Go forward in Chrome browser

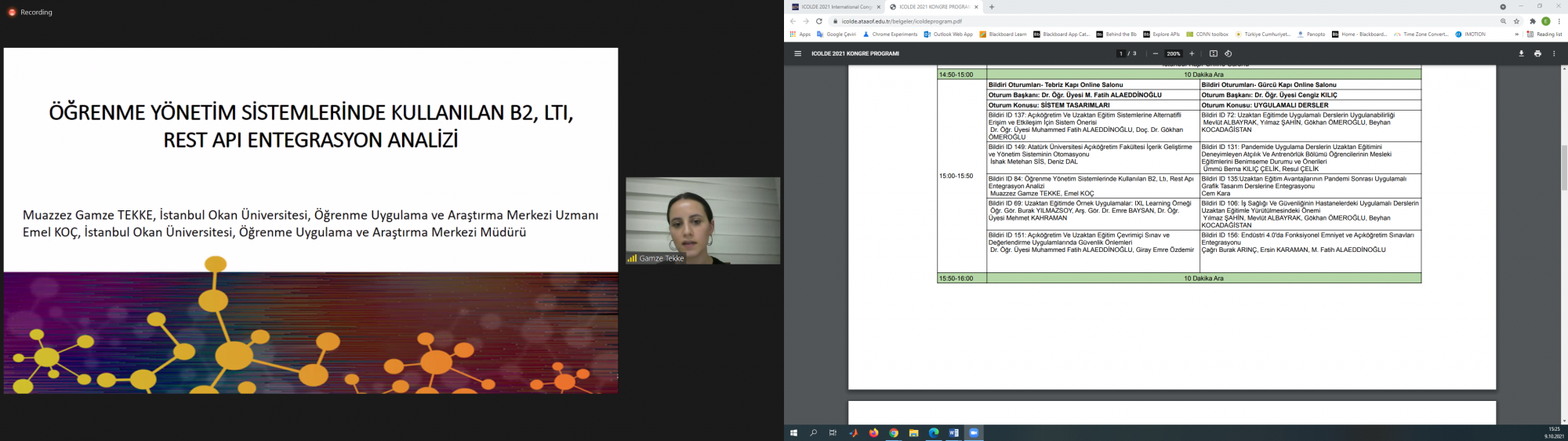point(805,21)
